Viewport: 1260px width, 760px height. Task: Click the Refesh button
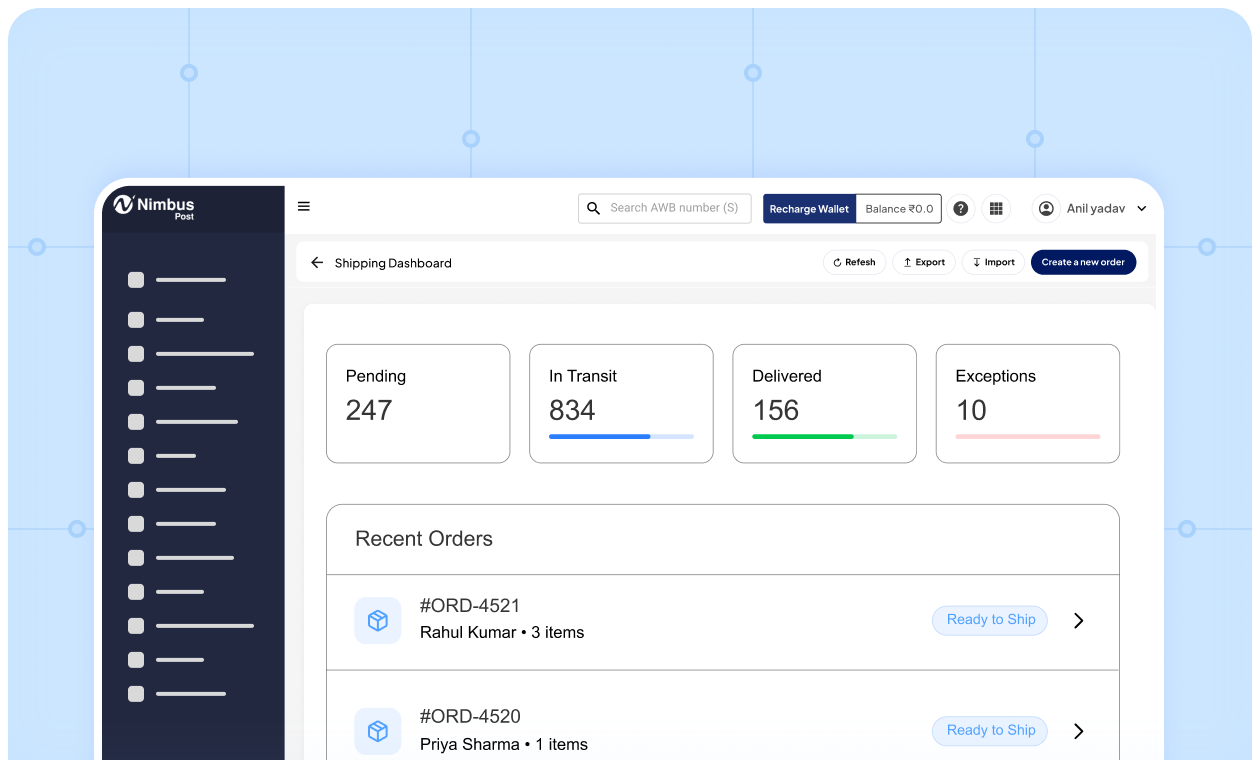coord(854,262)
